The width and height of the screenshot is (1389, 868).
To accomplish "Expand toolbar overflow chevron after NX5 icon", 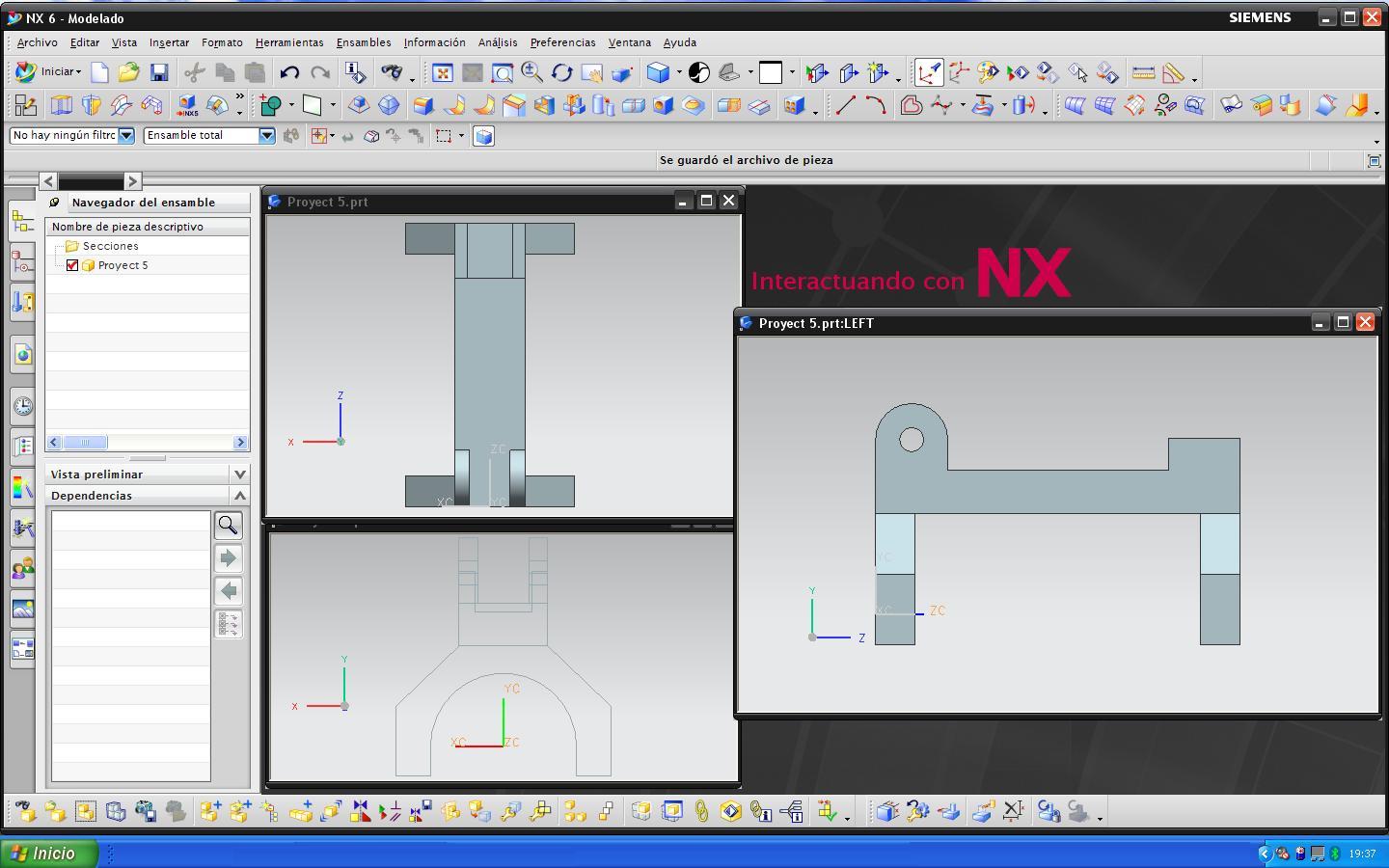I will coord(239,97).
